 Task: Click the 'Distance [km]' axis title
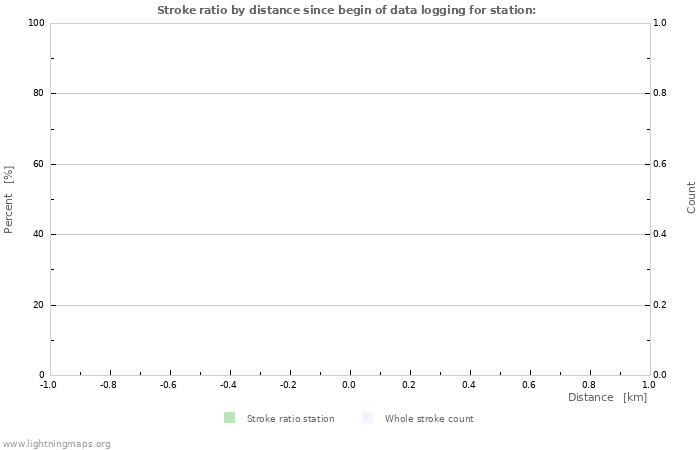point(607,398)
